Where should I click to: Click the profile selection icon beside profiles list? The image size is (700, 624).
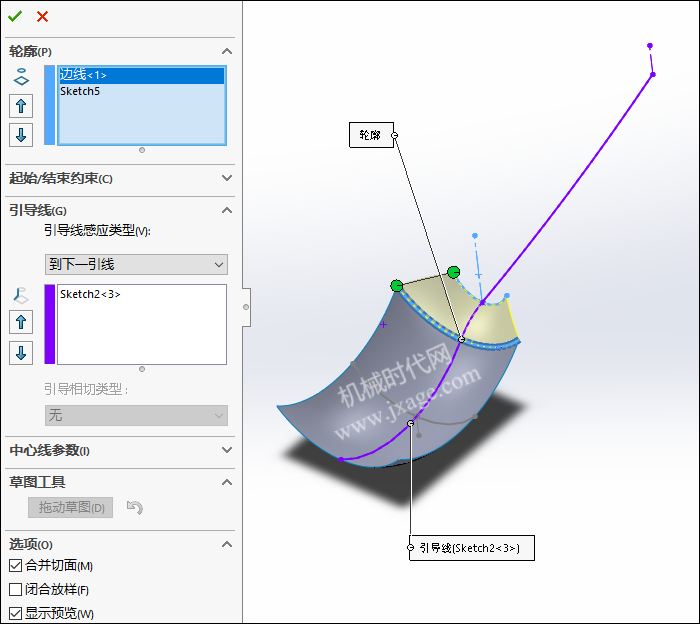point(21,77)
